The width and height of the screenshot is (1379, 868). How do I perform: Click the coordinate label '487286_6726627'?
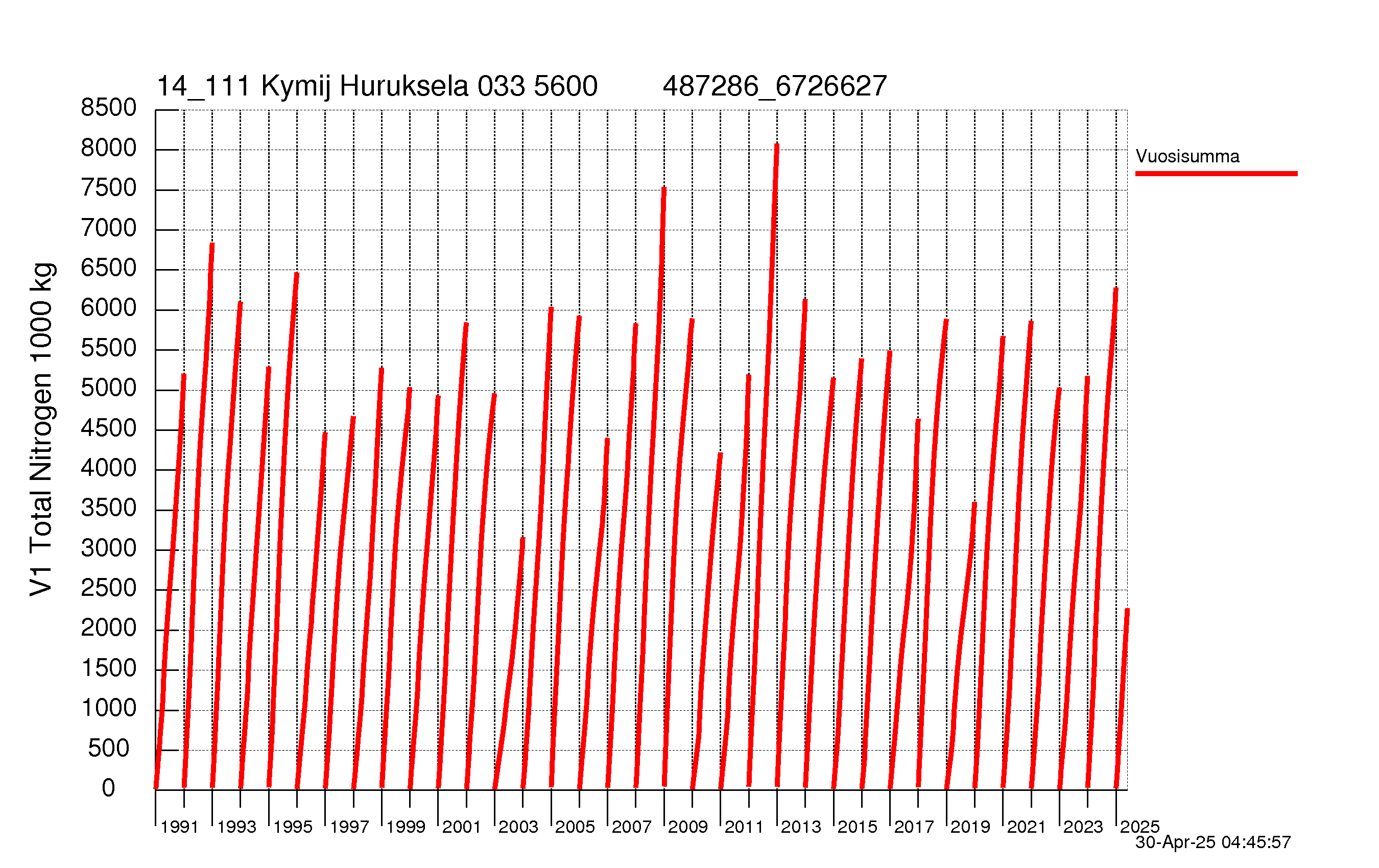(x=774, y=87)
